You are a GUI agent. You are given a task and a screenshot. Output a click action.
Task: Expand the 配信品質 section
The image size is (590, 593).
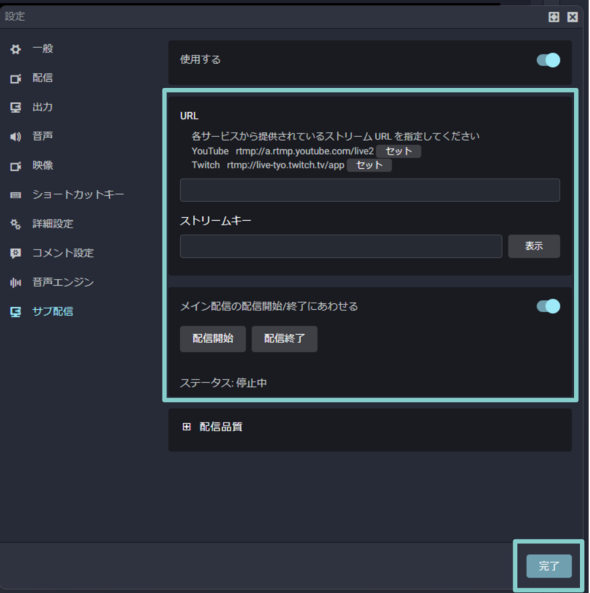(186, 427)
